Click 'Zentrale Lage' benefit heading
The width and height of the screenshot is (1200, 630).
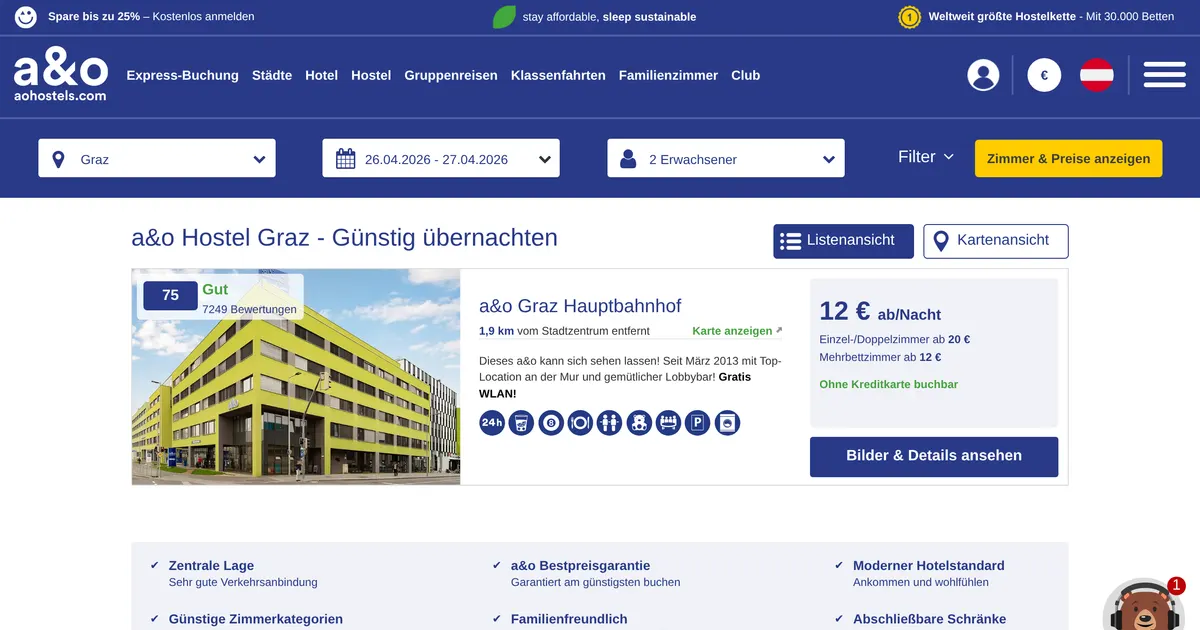[x=211, y=566]
